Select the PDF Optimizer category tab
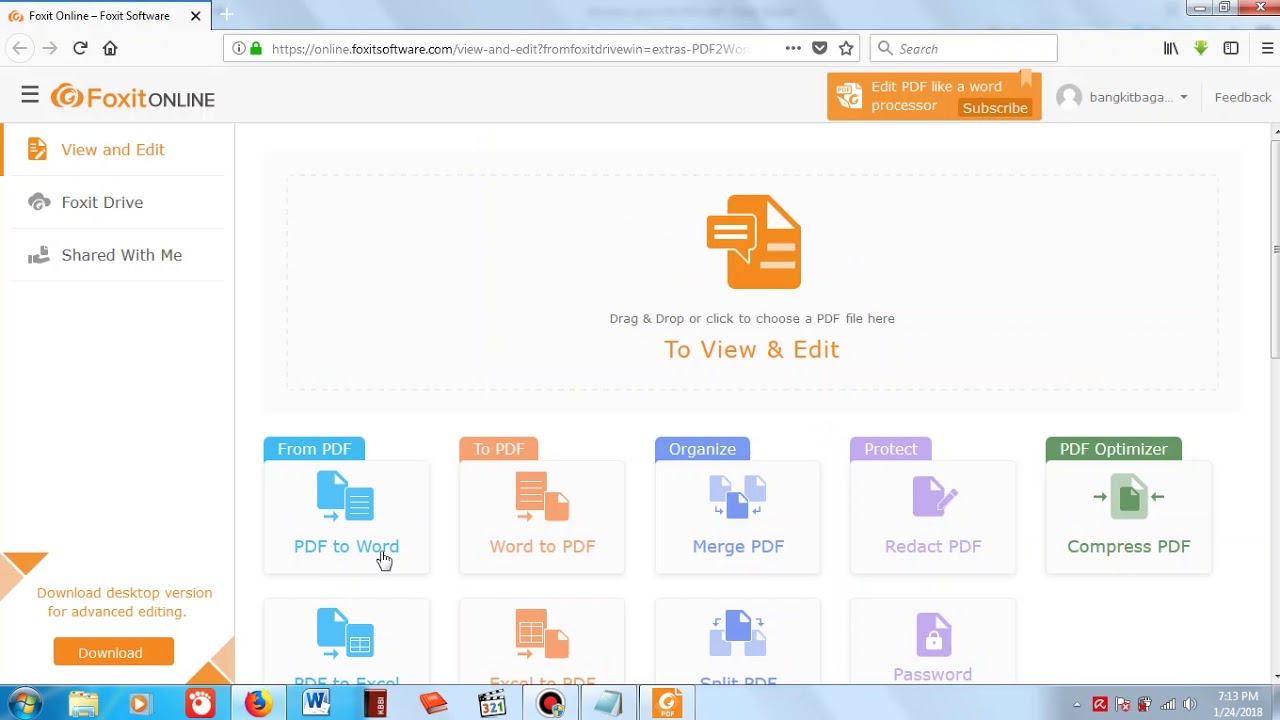 (x=1113, y=449)
